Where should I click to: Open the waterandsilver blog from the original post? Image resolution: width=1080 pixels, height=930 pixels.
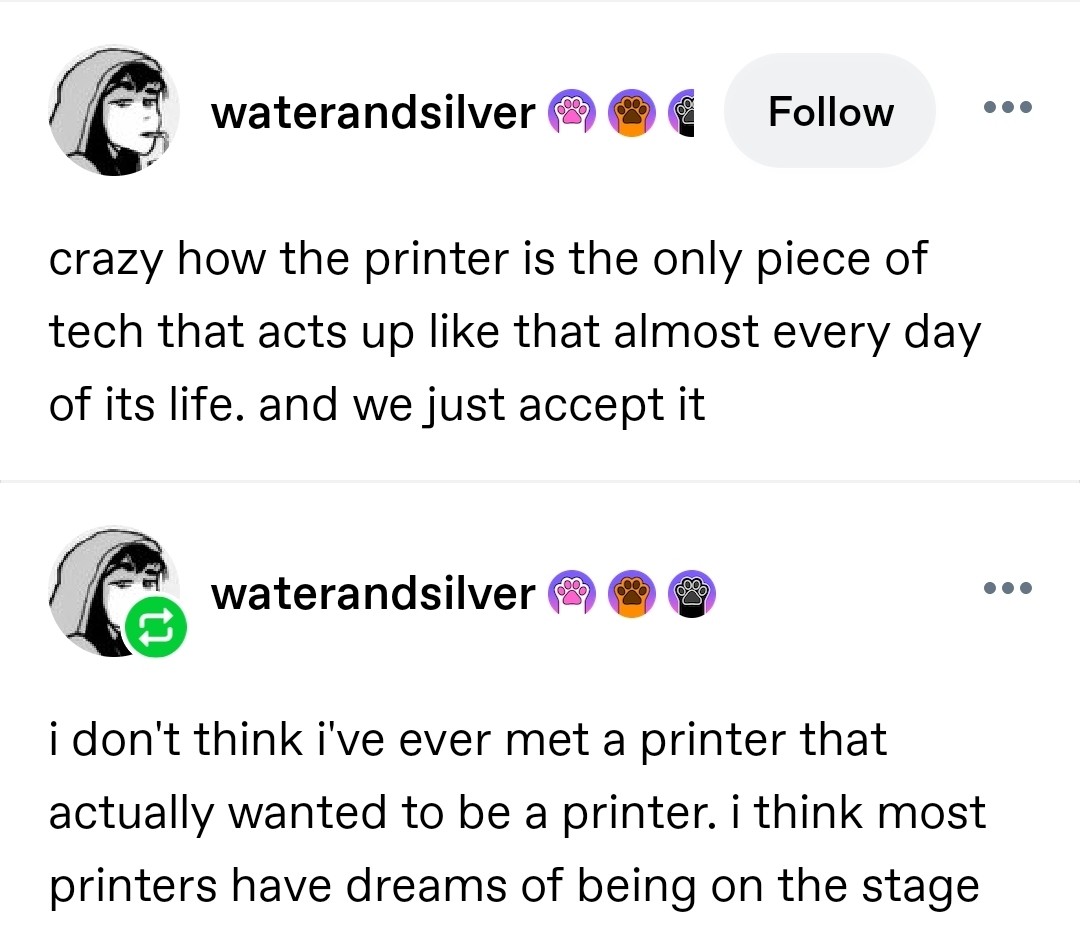click(x=373, y=113)
